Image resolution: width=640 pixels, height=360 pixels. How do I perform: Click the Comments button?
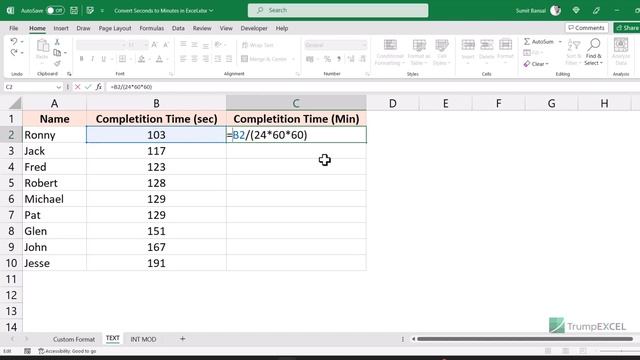(587, 28)
